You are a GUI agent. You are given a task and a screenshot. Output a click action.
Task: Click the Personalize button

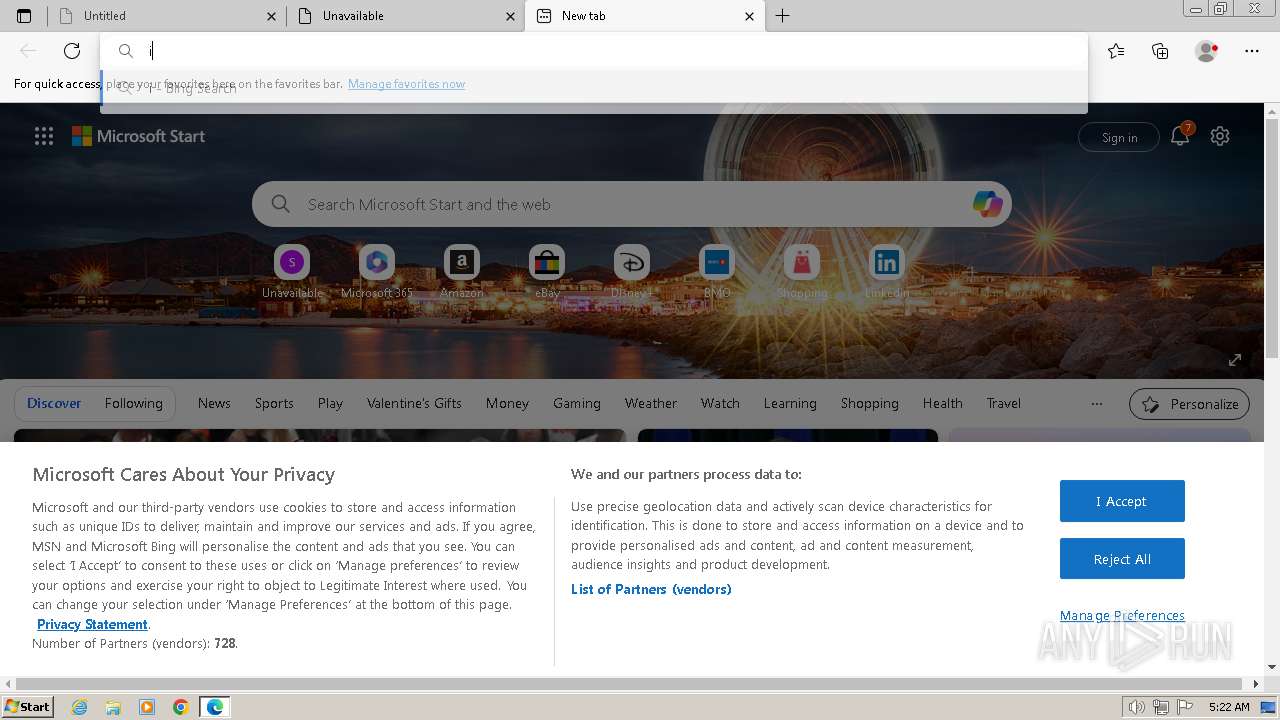(1189, 404)
